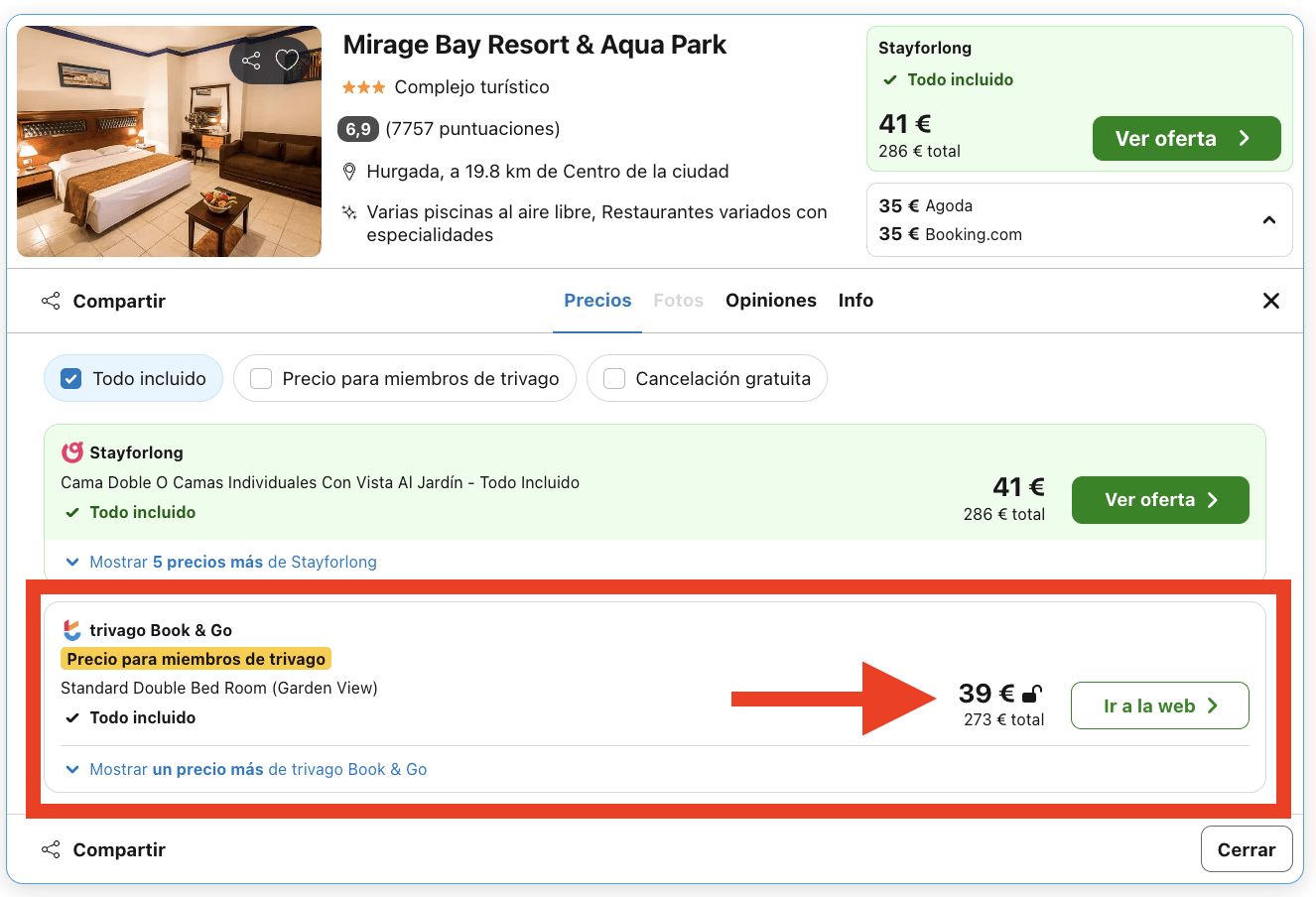Save hotel with heart icon on photo
The image size is (1316, 897).
[287, 61]
